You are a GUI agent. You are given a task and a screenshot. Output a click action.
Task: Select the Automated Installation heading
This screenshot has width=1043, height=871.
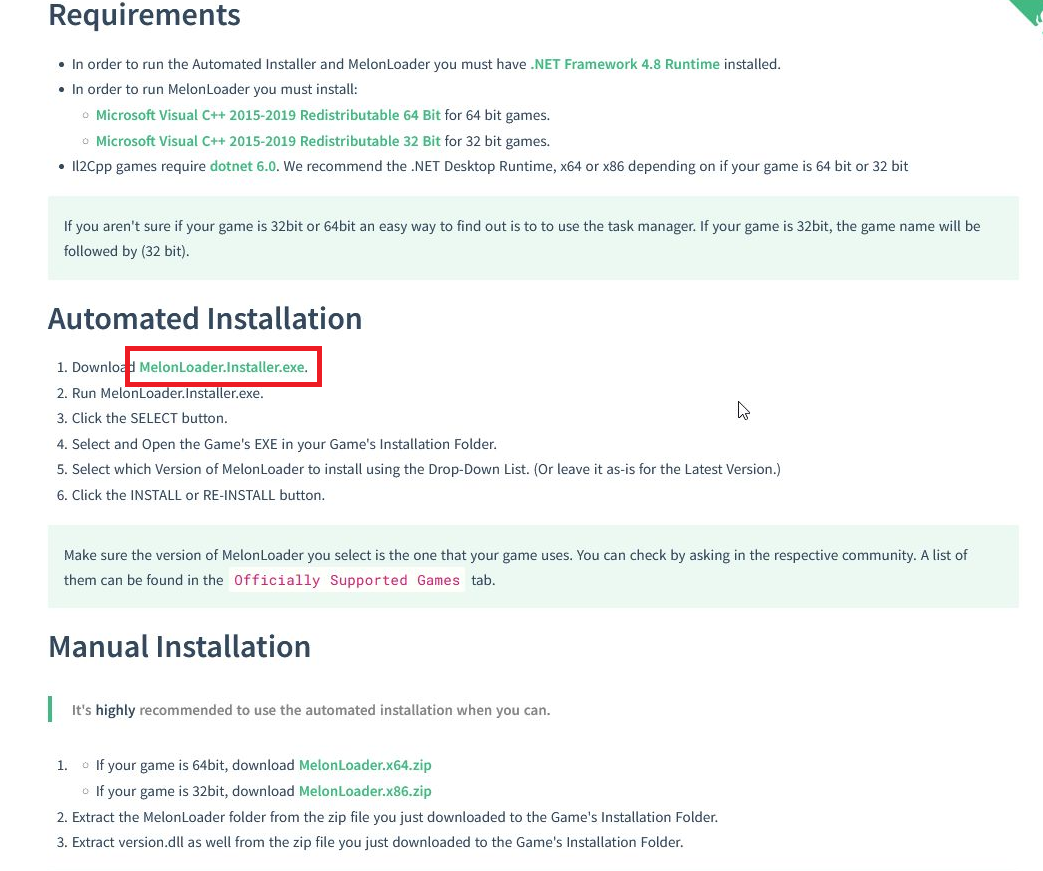205,319
